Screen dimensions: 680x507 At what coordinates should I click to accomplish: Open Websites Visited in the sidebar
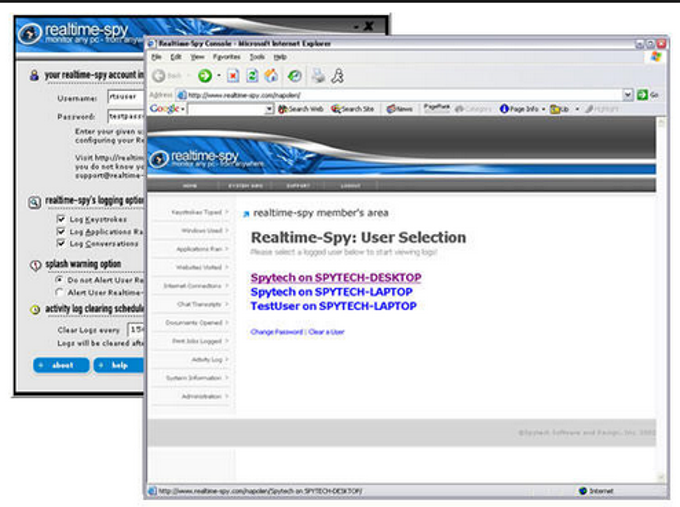[x=202, y=267]
